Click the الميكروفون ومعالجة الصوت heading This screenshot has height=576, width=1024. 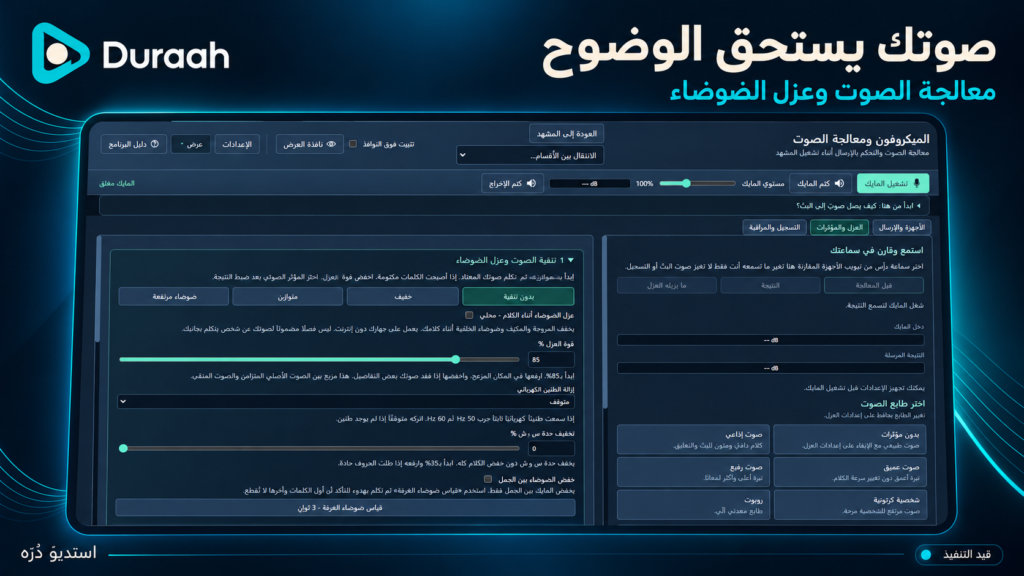(x=861, y=139)
